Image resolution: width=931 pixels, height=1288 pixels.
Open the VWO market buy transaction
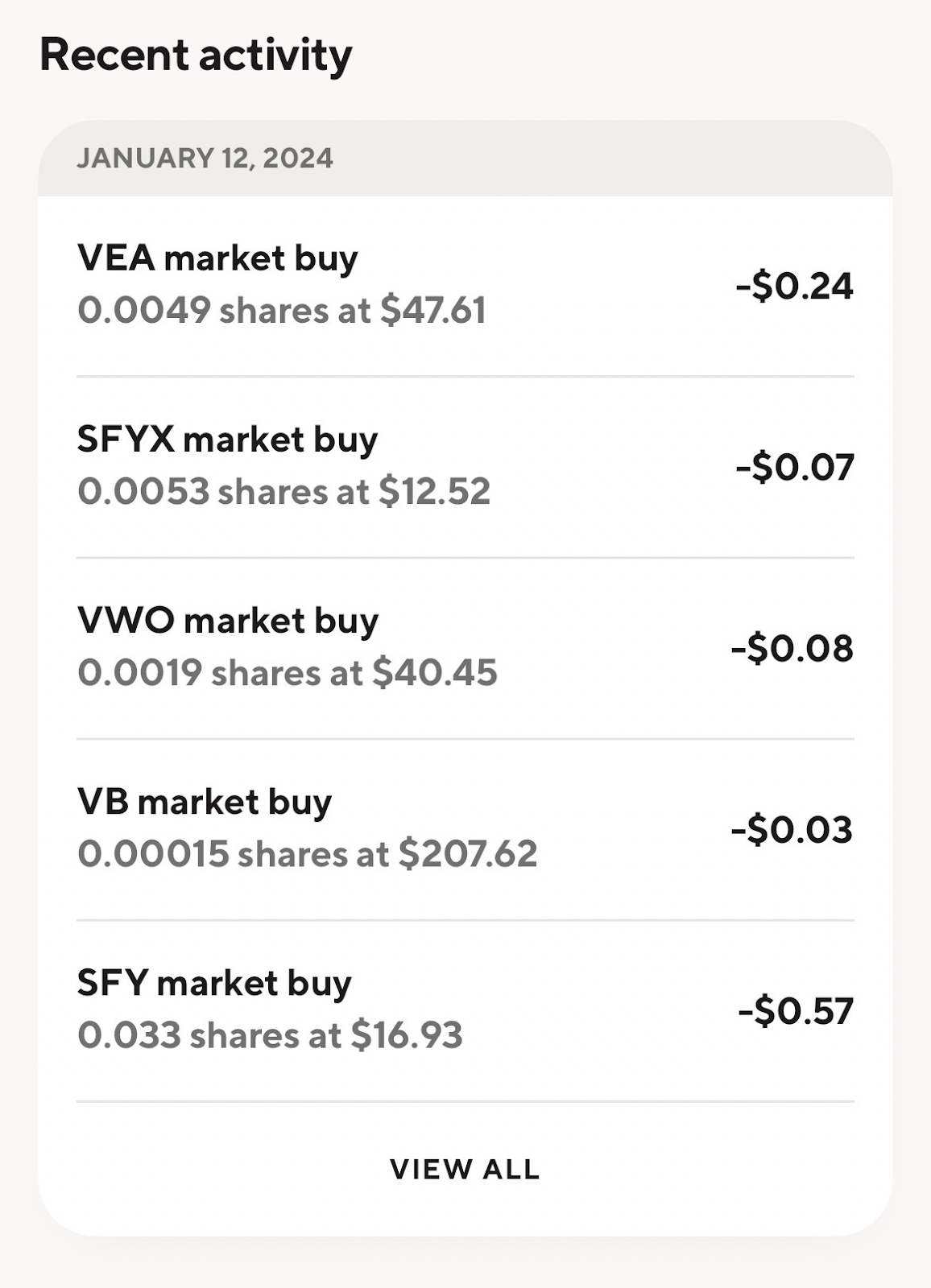coord(228,621)
